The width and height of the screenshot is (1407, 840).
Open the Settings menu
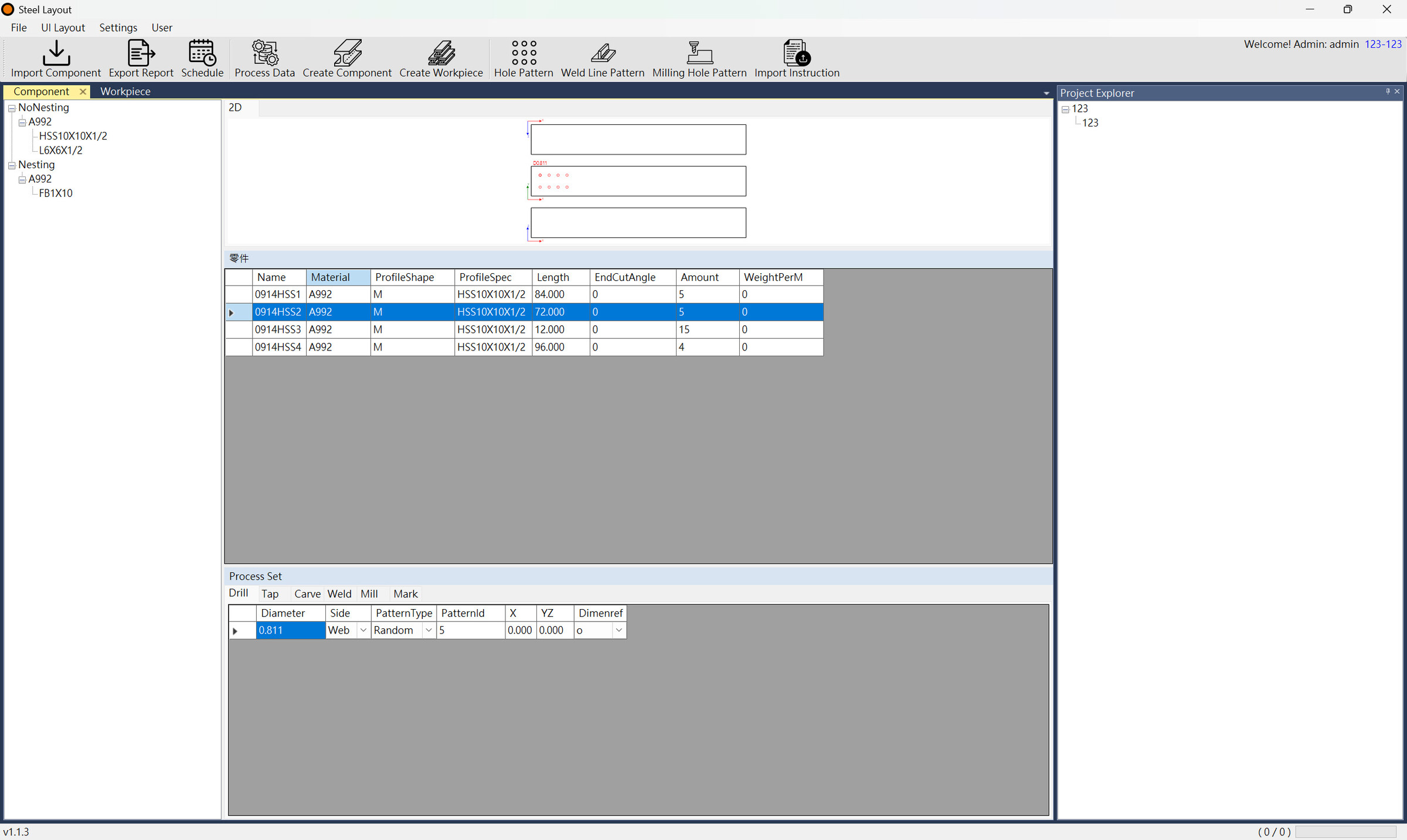tap(118, 28)
